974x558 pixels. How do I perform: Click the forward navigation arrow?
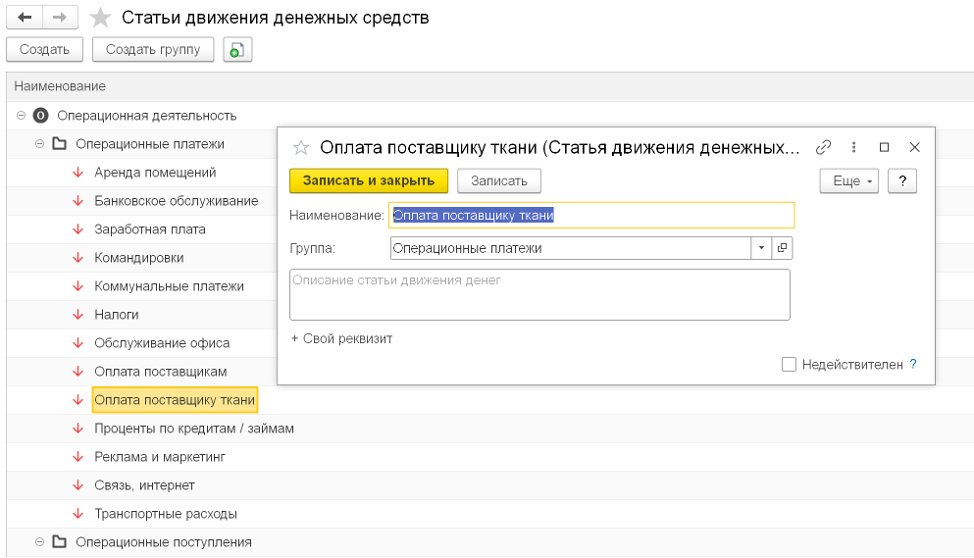click(59, 18)
